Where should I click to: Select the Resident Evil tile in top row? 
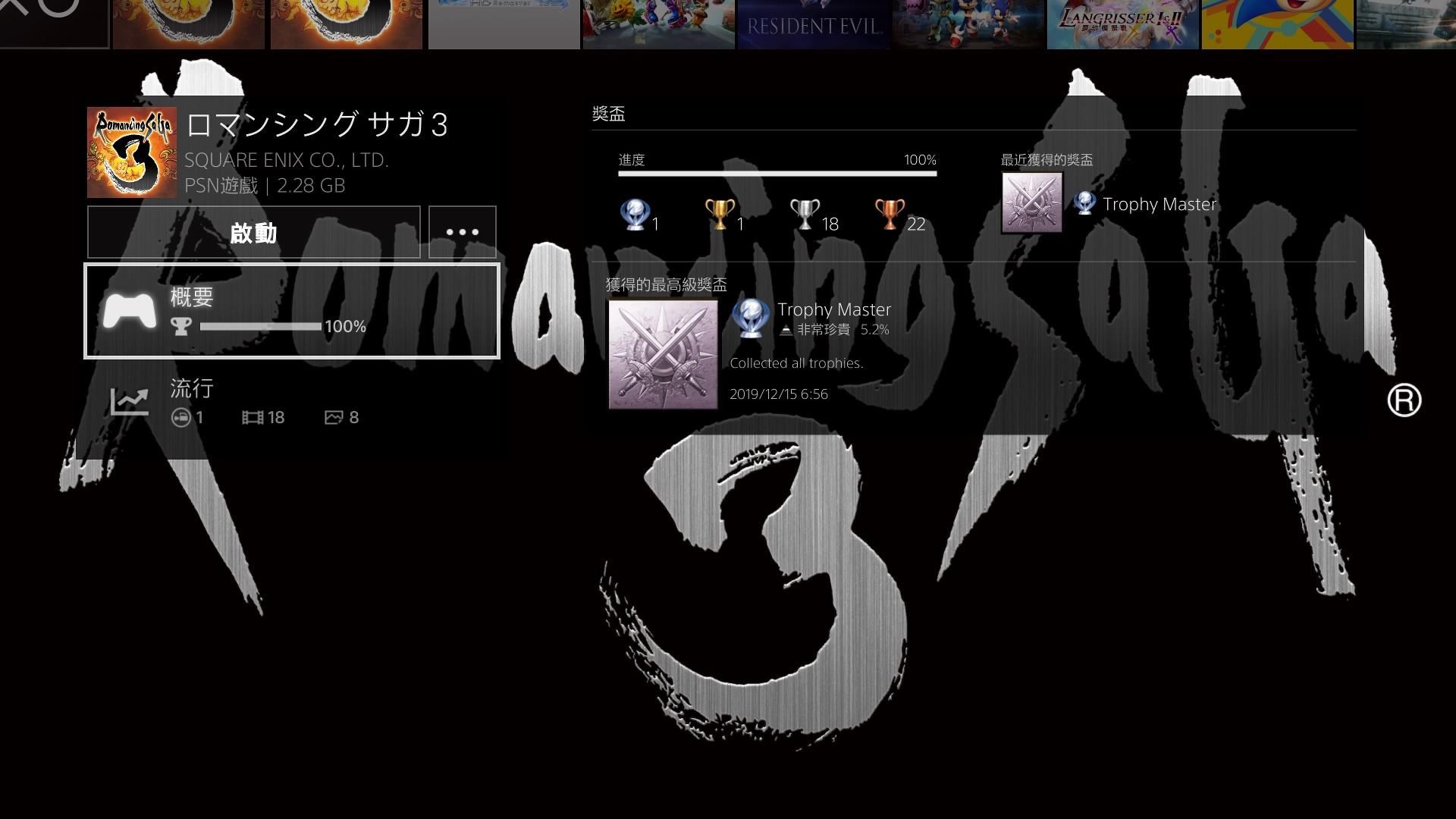[x=813, y=24]
